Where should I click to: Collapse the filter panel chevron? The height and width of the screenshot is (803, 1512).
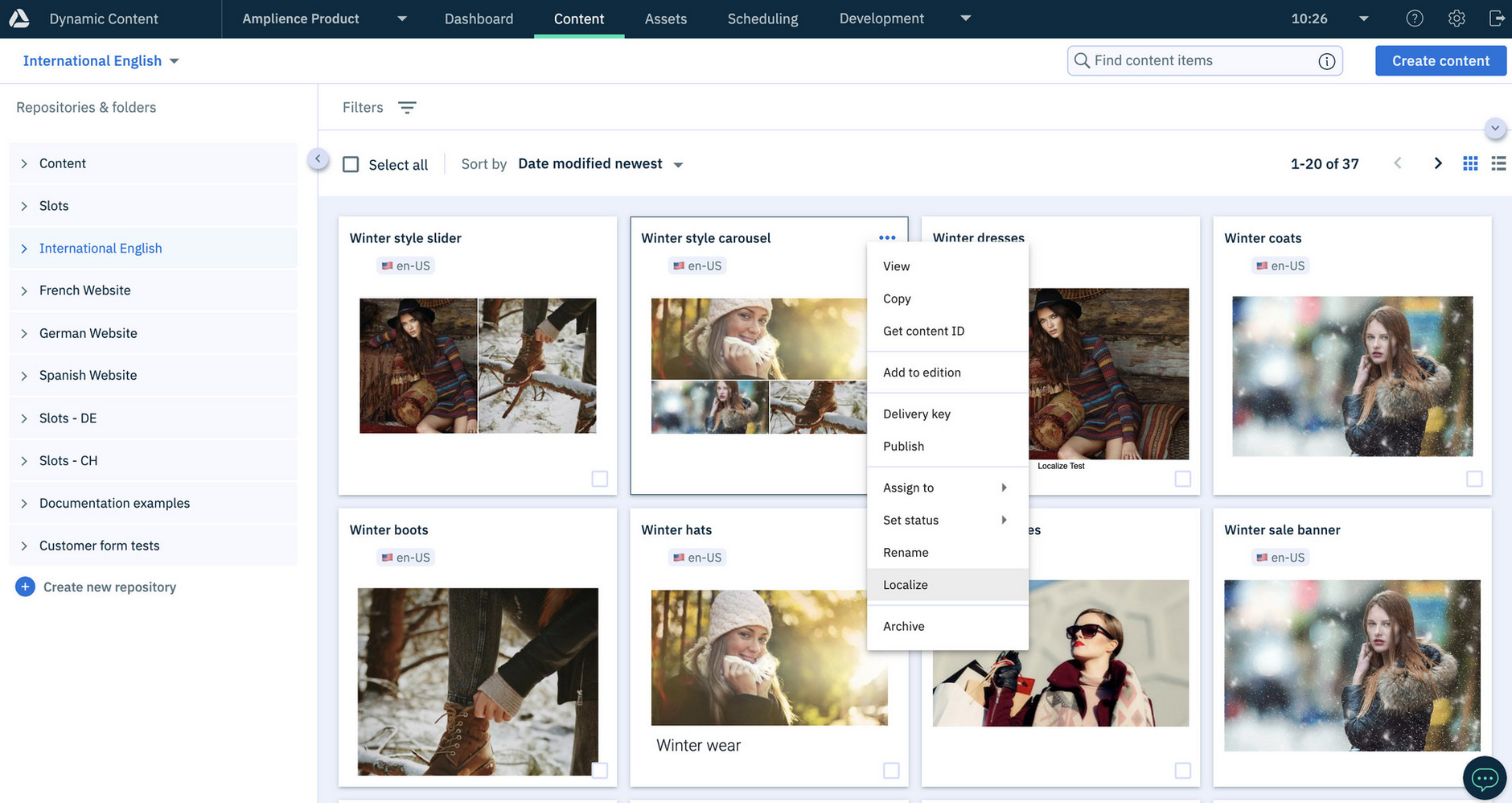pyautogui.click(x=1495, y=128)
